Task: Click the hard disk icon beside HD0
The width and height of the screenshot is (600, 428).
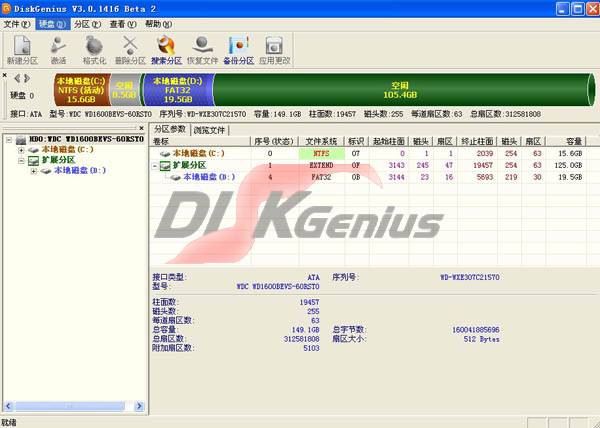Action: click(x=21, y=140)
